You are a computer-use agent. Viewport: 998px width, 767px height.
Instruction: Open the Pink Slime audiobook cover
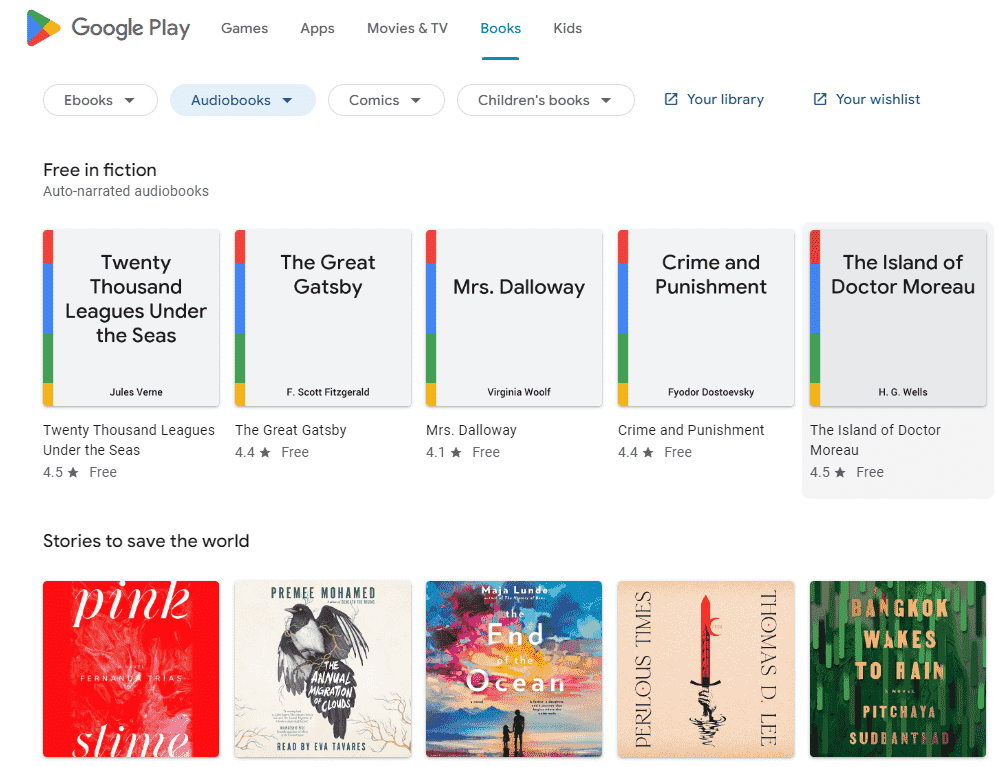tap(131, 669)
